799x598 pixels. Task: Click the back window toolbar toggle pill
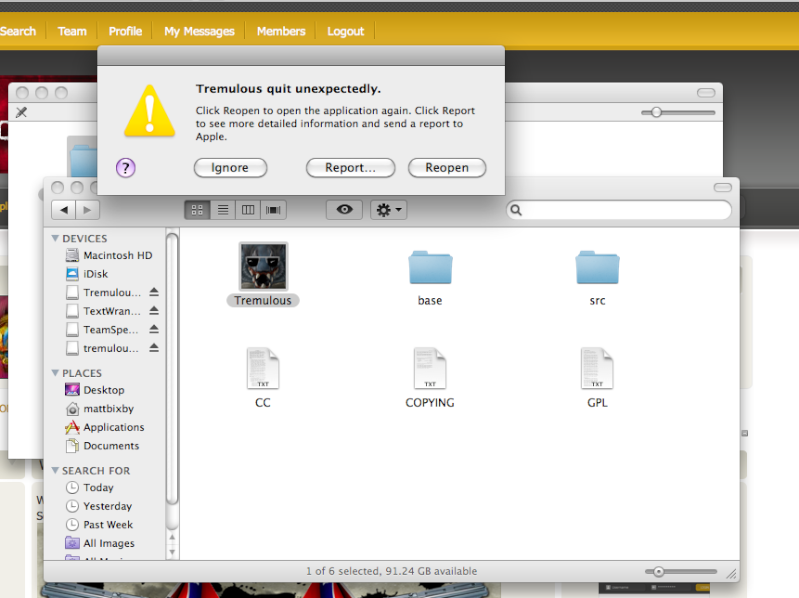coord(706,93)
